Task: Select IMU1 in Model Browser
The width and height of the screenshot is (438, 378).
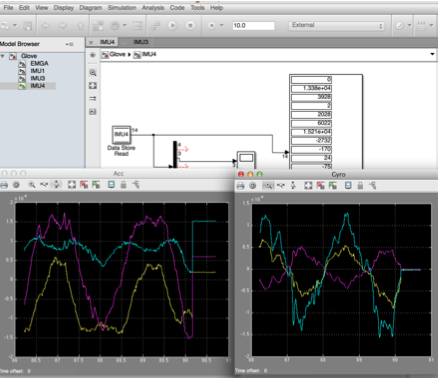Action: [x=37, y=71]
